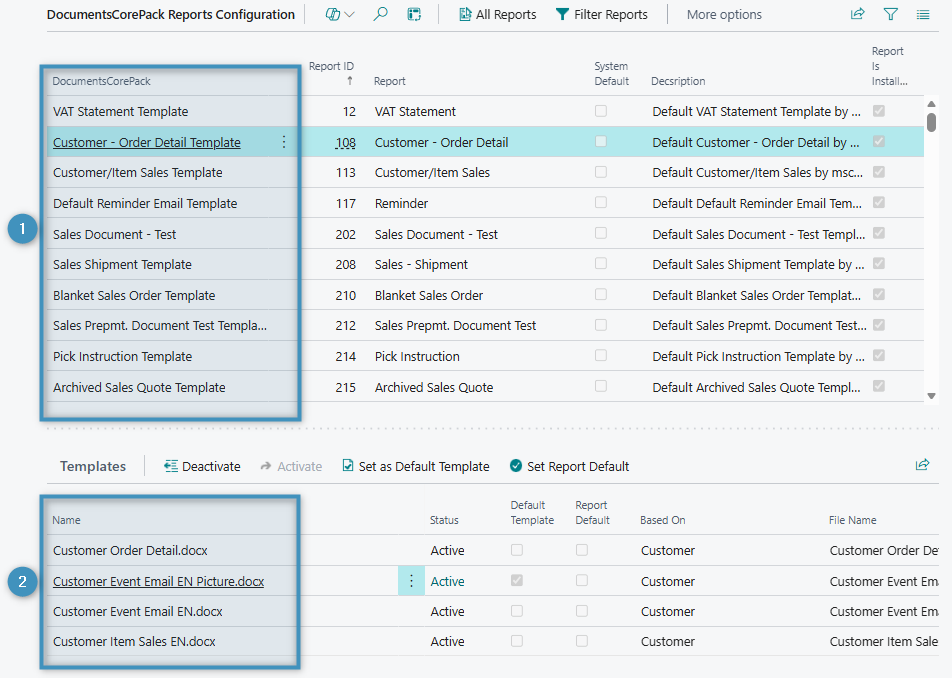Select Customer Order Detail.docx template

pos(130,551)
